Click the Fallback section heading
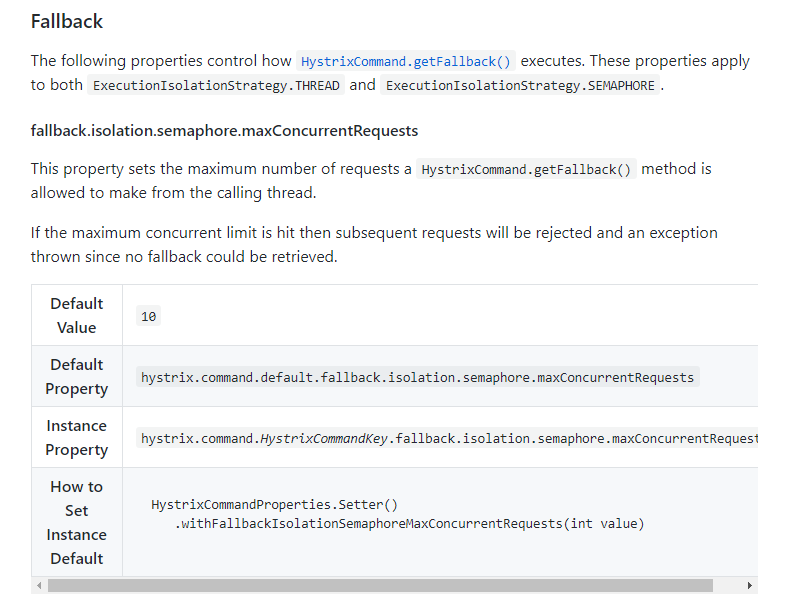 coord(67,21)
